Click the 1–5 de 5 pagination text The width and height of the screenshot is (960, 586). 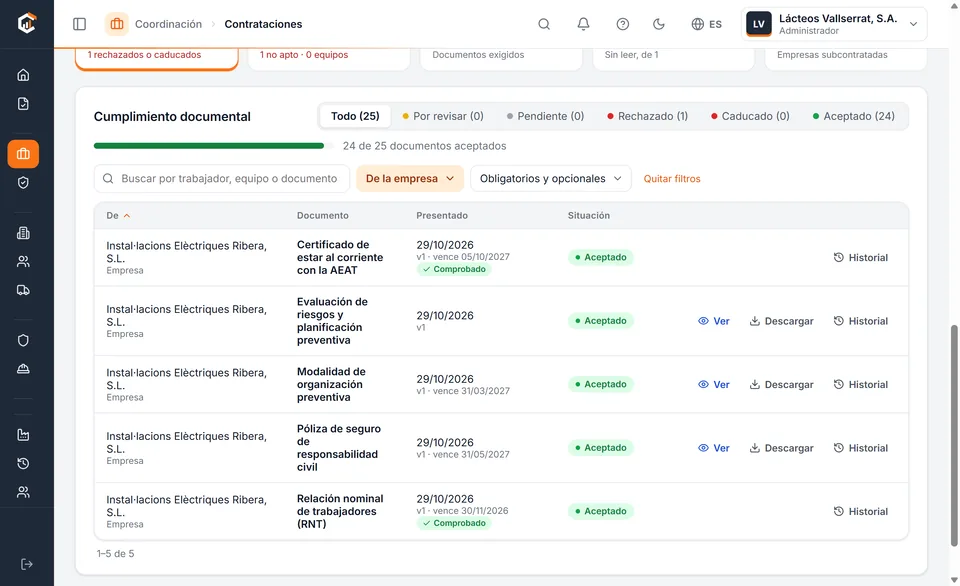(115, 554)
